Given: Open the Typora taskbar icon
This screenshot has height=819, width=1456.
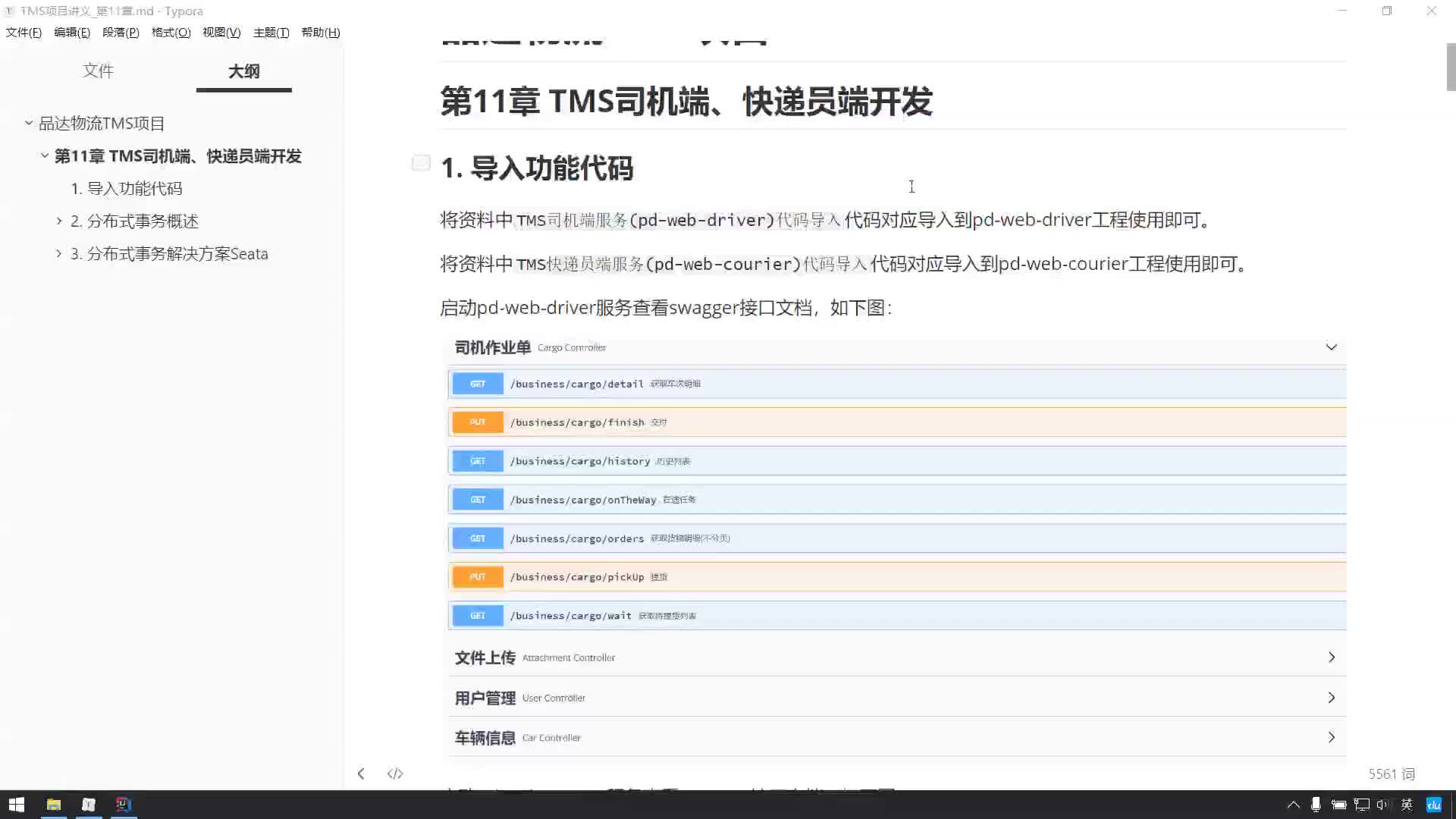Looking at the screenshot, I should [89, 805].
